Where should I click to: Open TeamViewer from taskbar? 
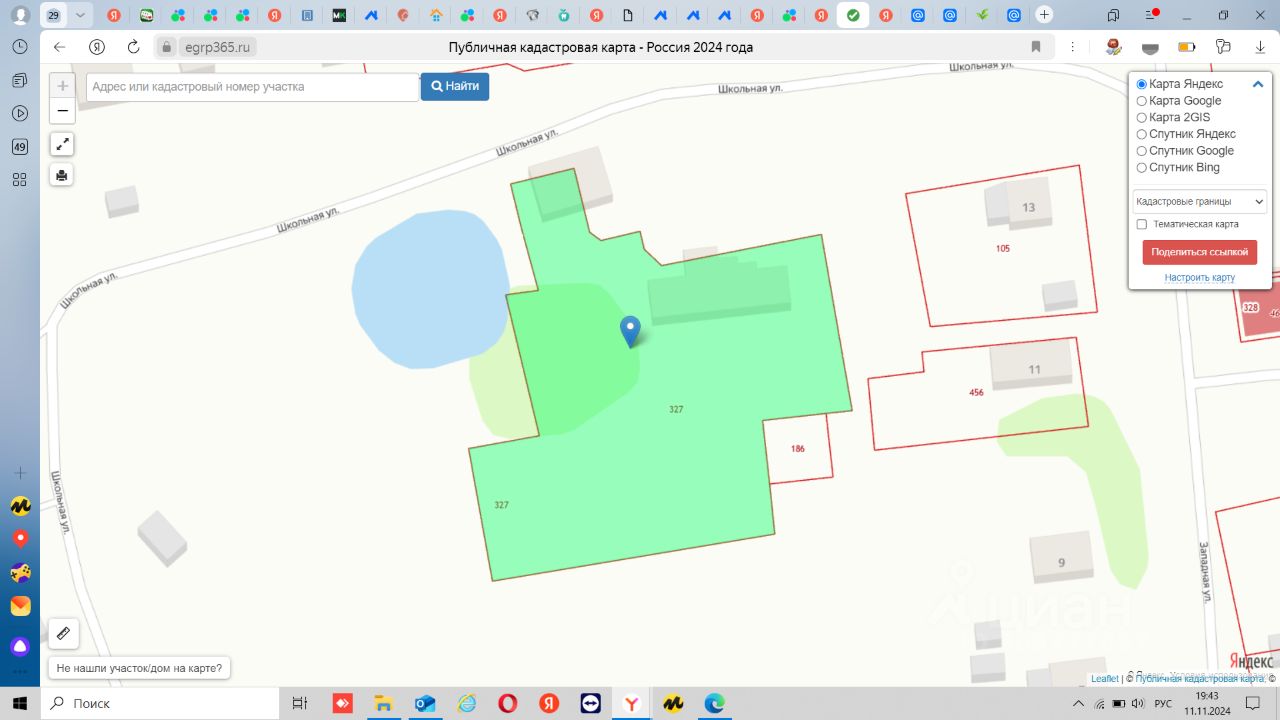click(590, 703)
